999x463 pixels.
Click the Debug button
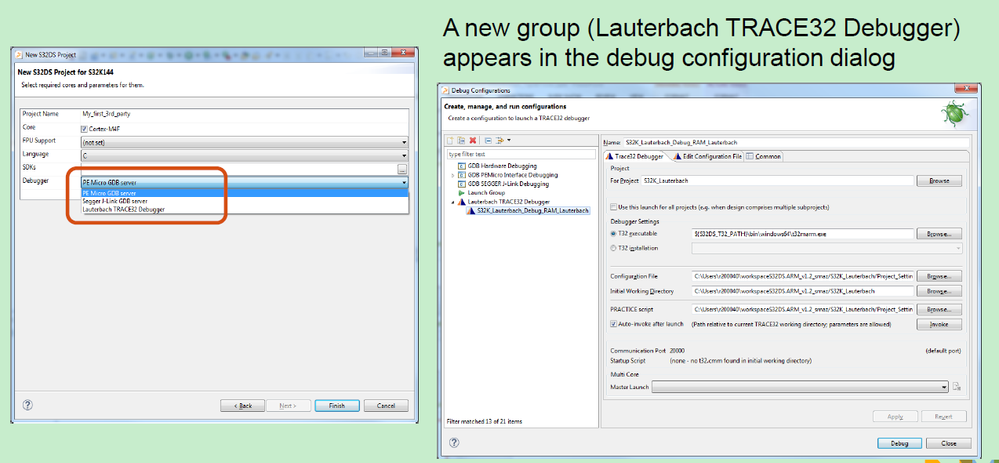tap(900, 443)
